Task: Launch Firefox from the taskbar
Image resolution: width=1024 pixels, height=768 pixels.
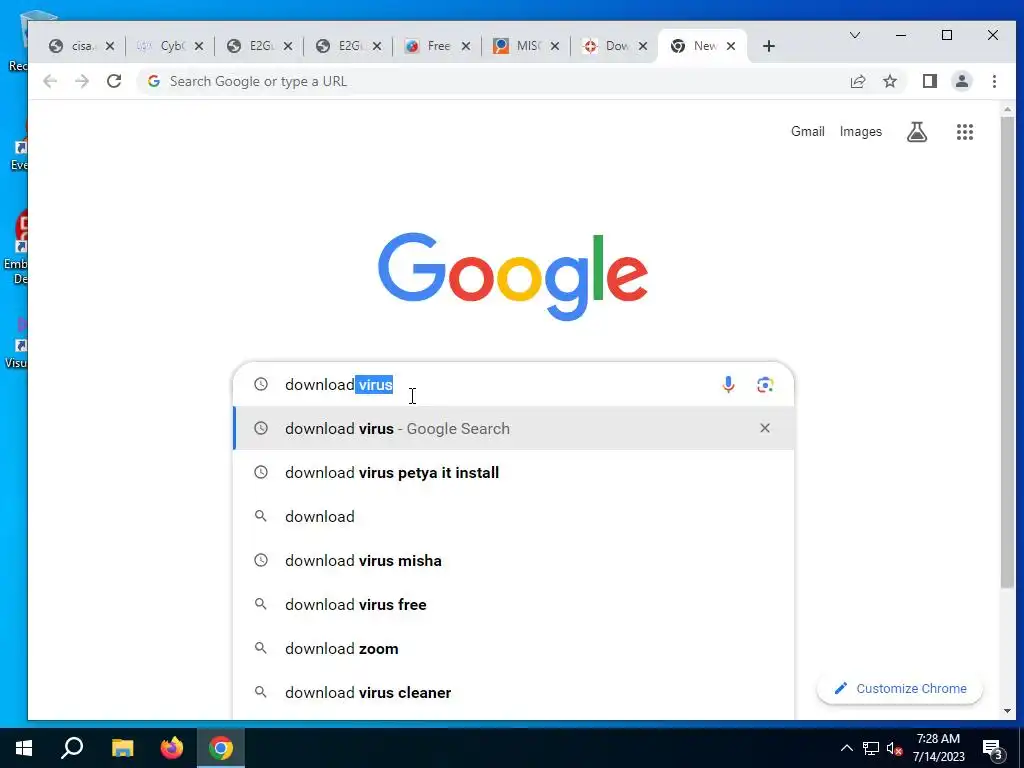Action: coord(172,748)
